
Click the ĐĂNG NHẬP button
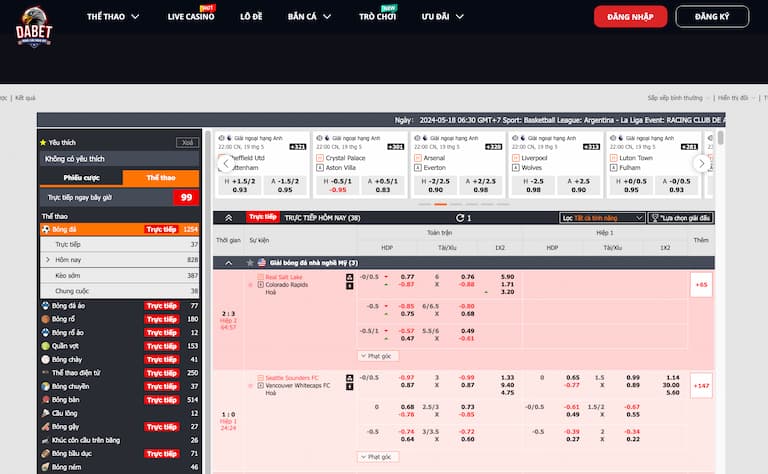point(630,17)
